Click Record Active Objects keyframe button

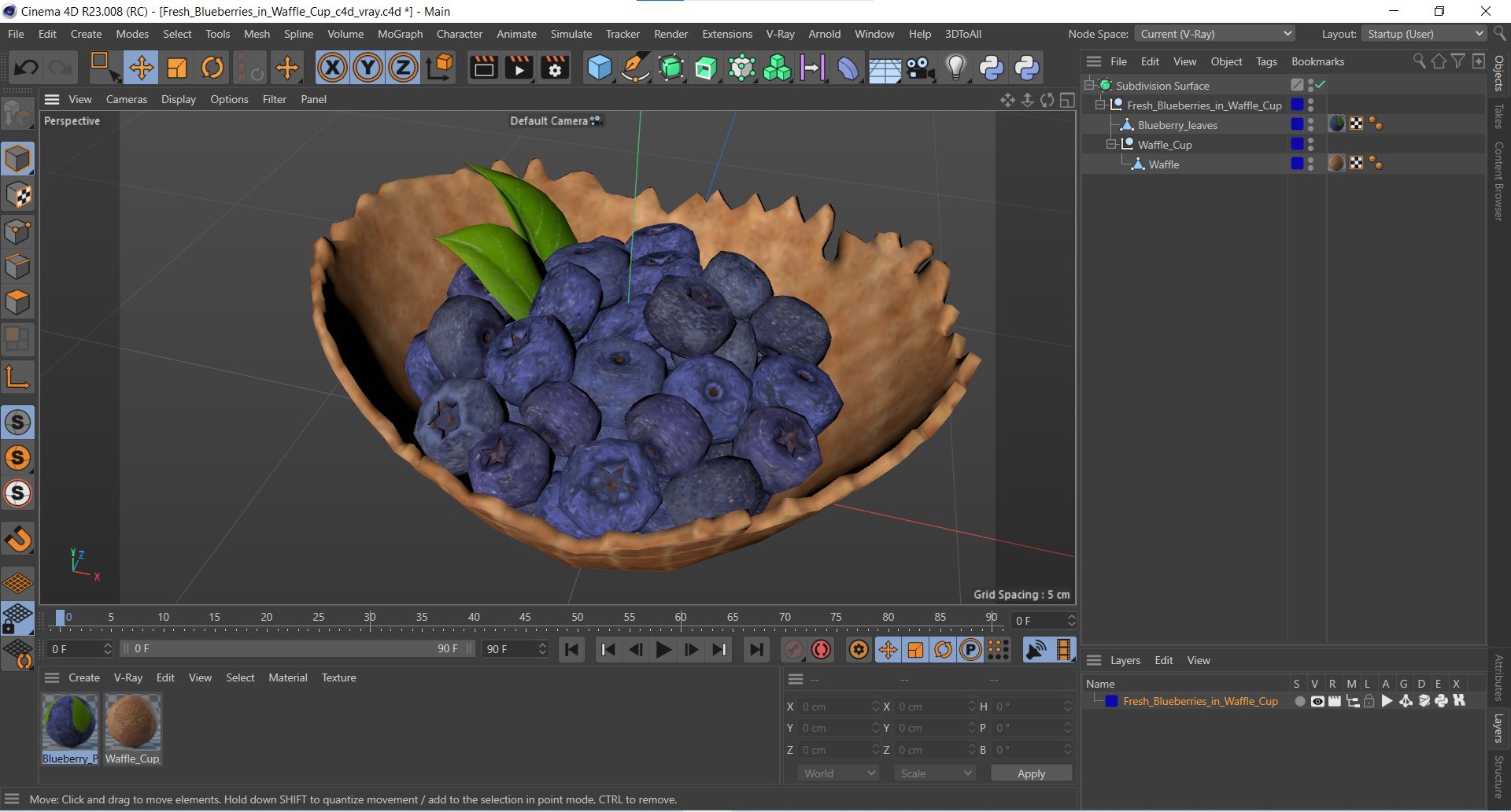click(793, 649)
